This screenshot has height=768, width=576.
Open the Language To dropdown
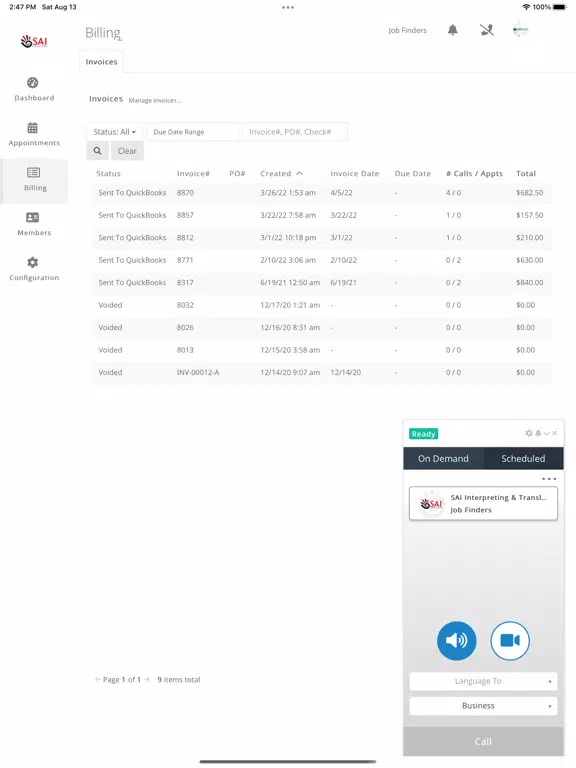pyautogui.click(x=483, y=681)
